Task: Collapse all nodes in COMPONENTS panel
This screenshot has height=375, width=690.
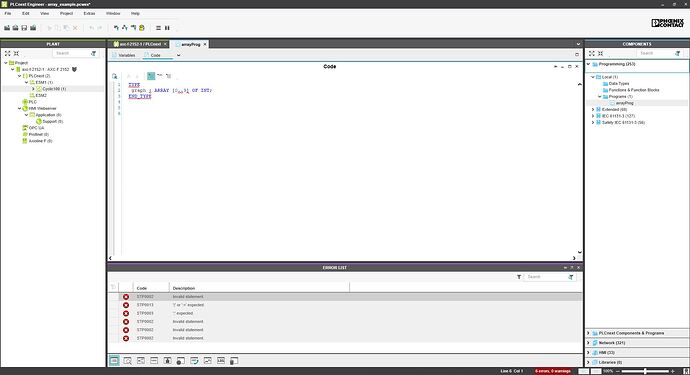Action: pos(600,53)
